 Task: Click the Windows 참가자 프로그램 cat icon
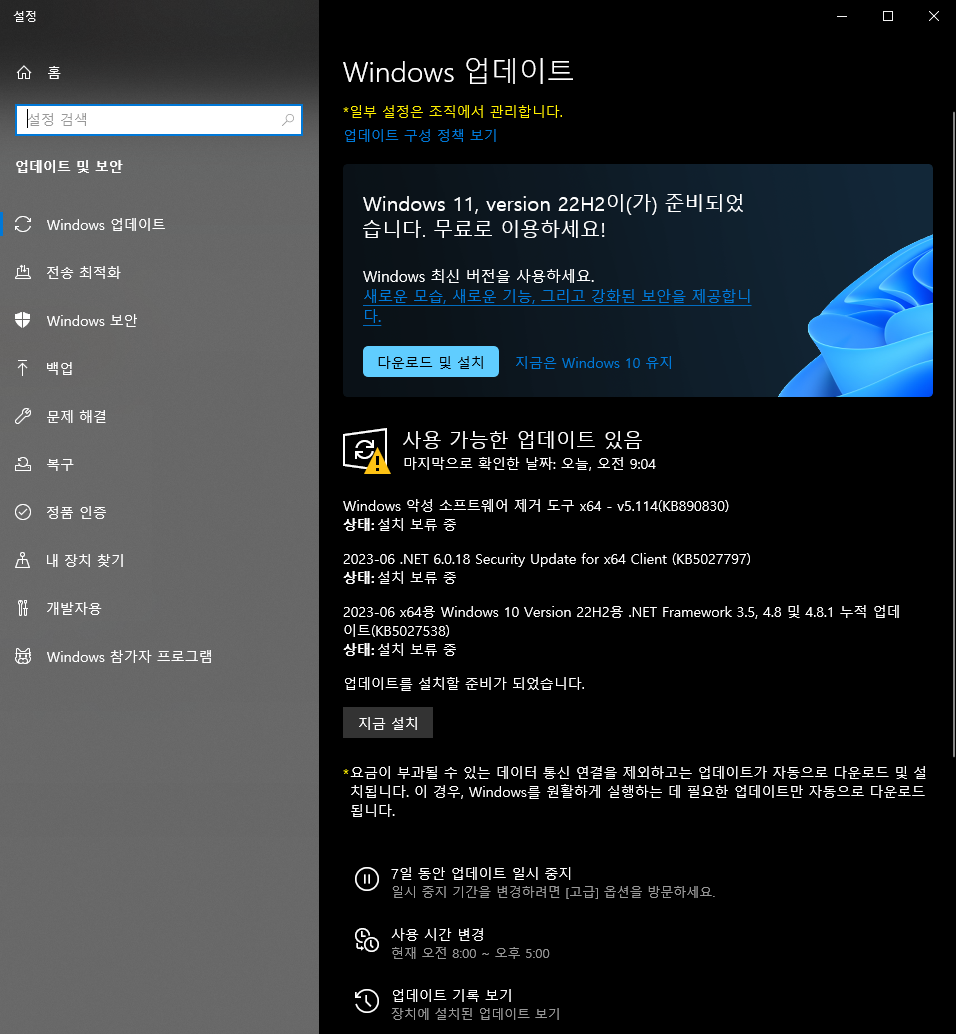tap(23, 656)
